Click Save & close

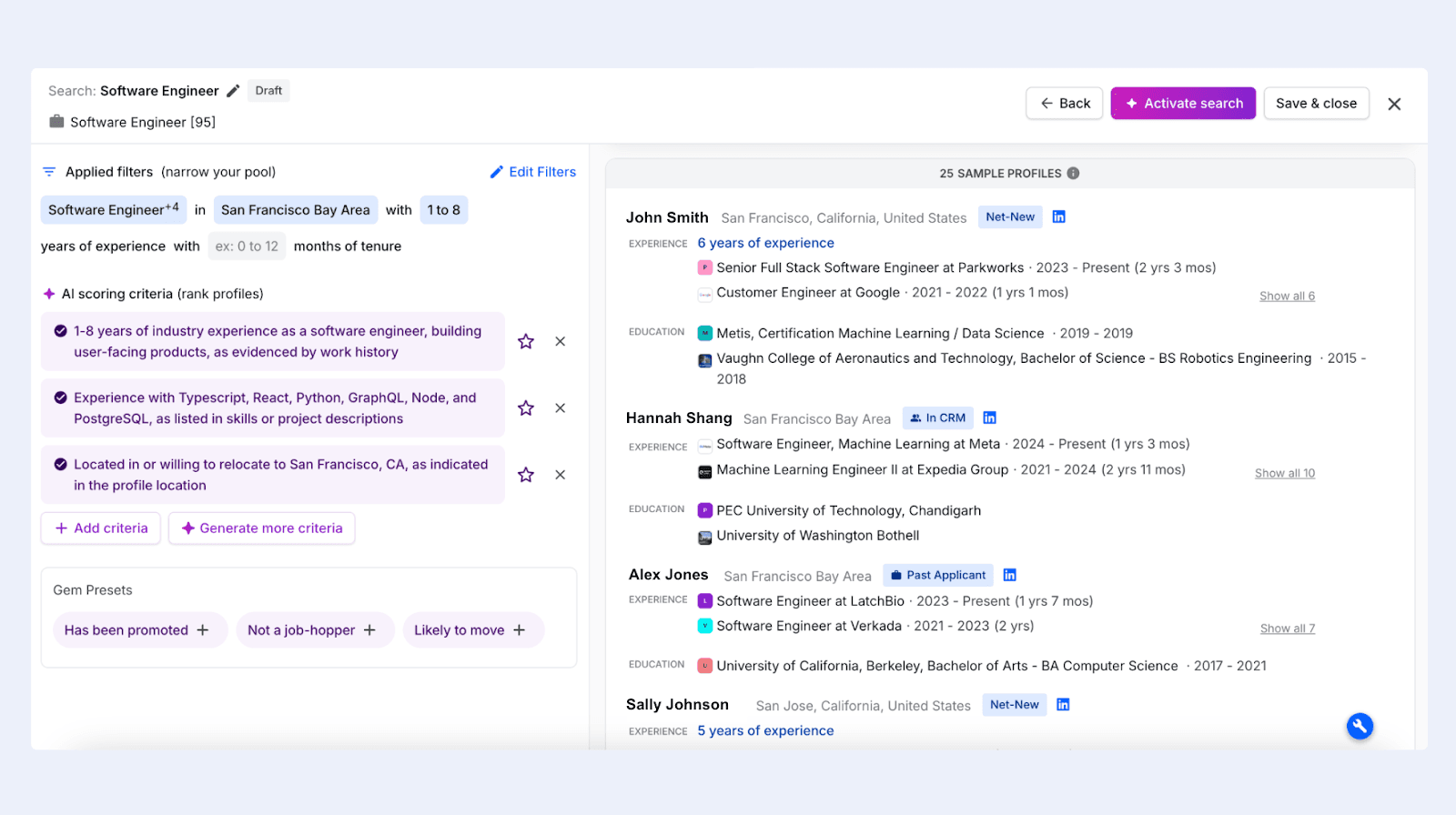click(1316, 104)
